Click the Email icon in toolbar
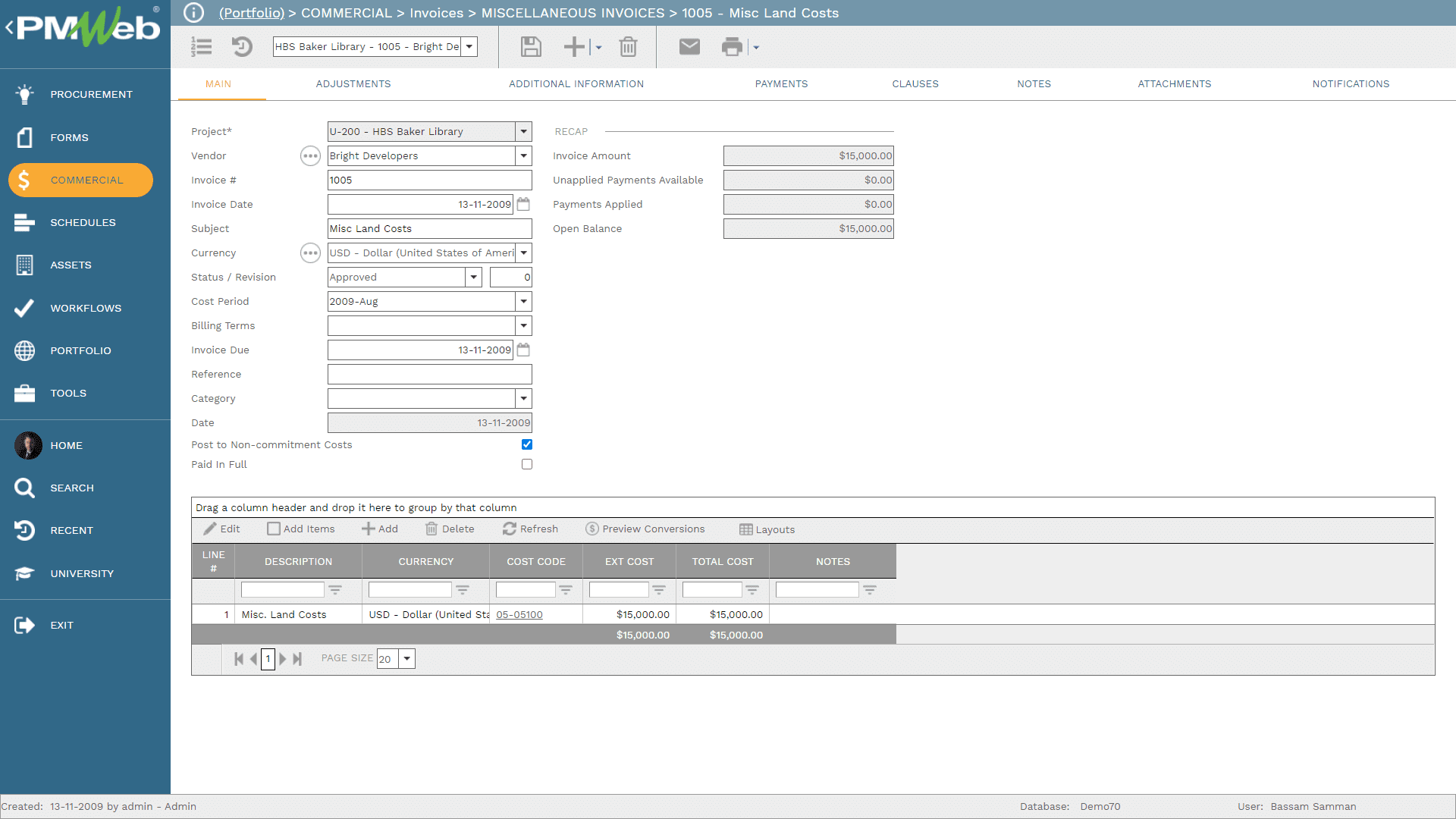This screenshot has width=1456, height=819. click(689, 47)
